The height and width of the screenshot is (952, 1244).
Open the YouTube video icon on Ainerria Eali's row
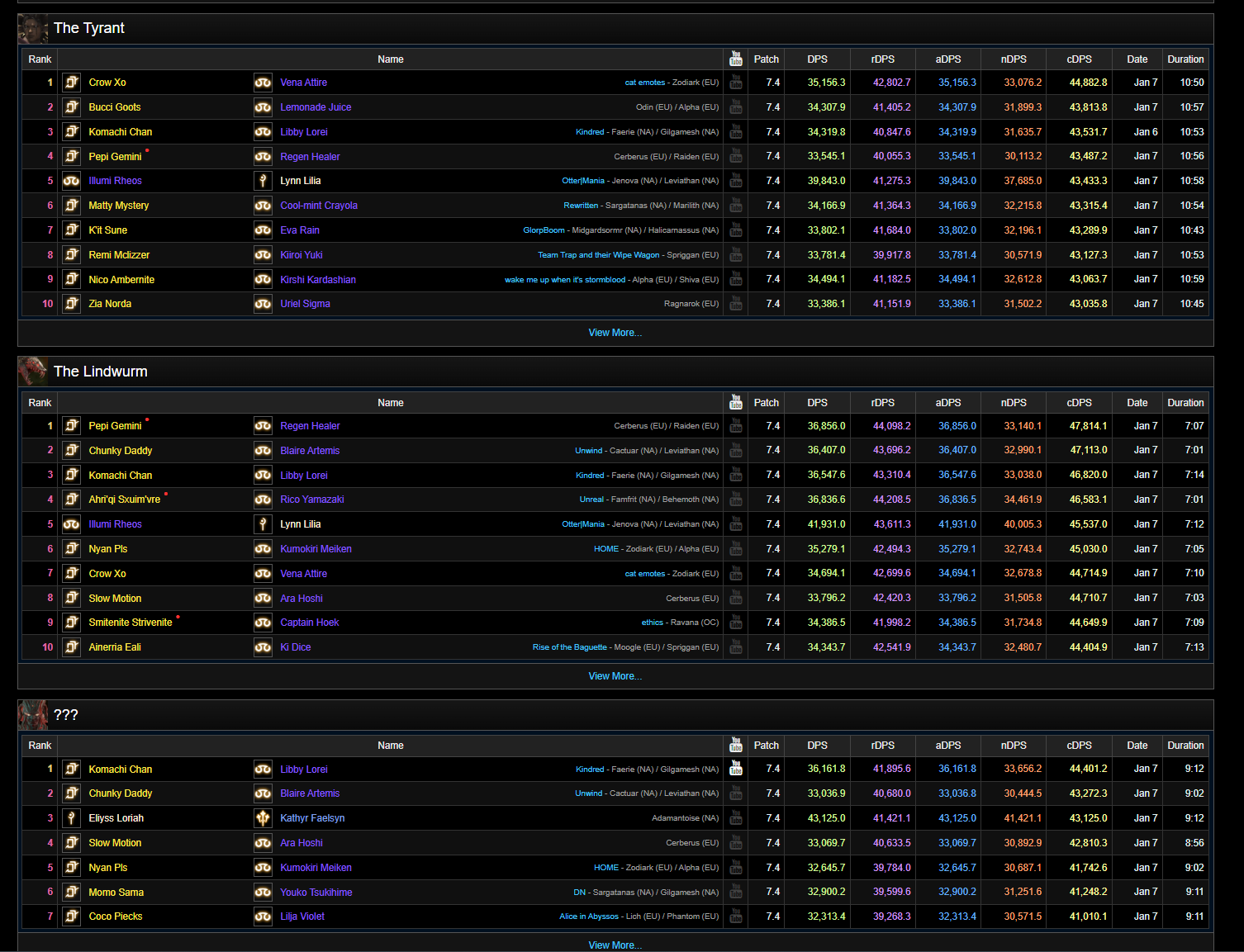(736, 647)
